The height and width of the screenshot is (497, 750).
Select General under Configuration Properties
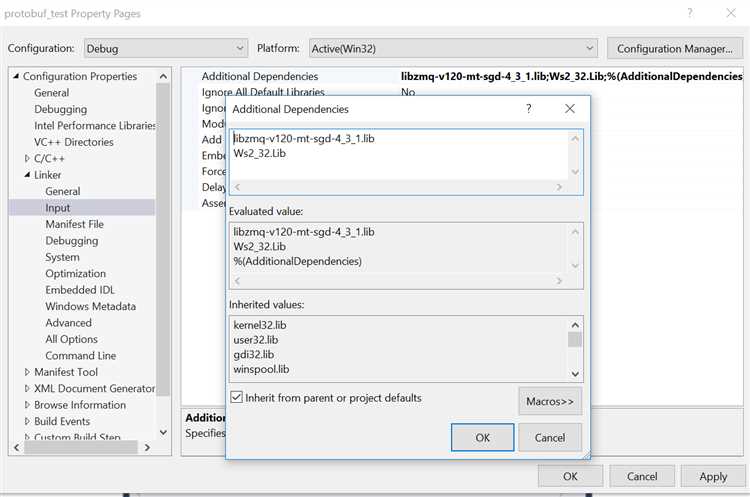(x=52, y=93)
